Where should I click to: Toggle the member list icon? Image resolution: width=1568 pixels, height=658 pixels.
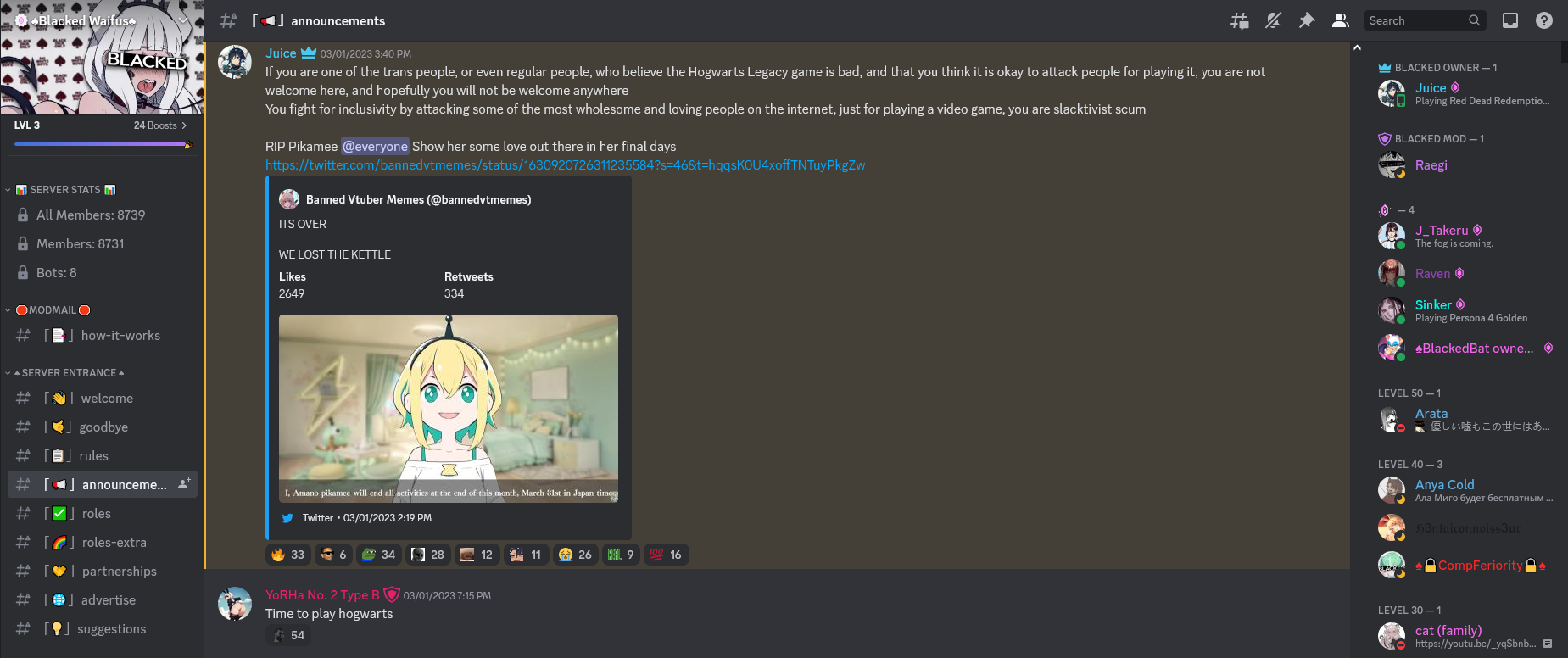click(x=1341, y=20)
